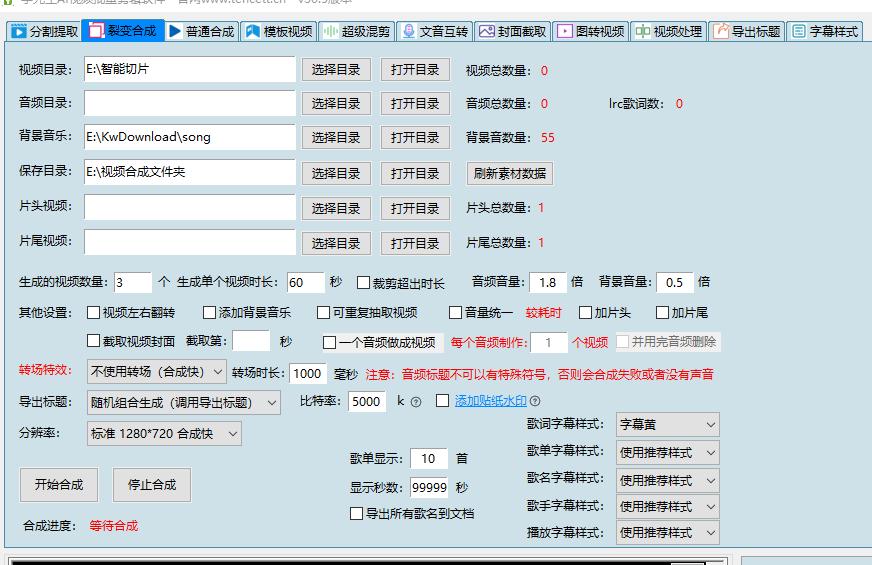Click the icon on the 视频处理 tab
This screenshot has width=872, height=565.
click(x=642, y=31)
